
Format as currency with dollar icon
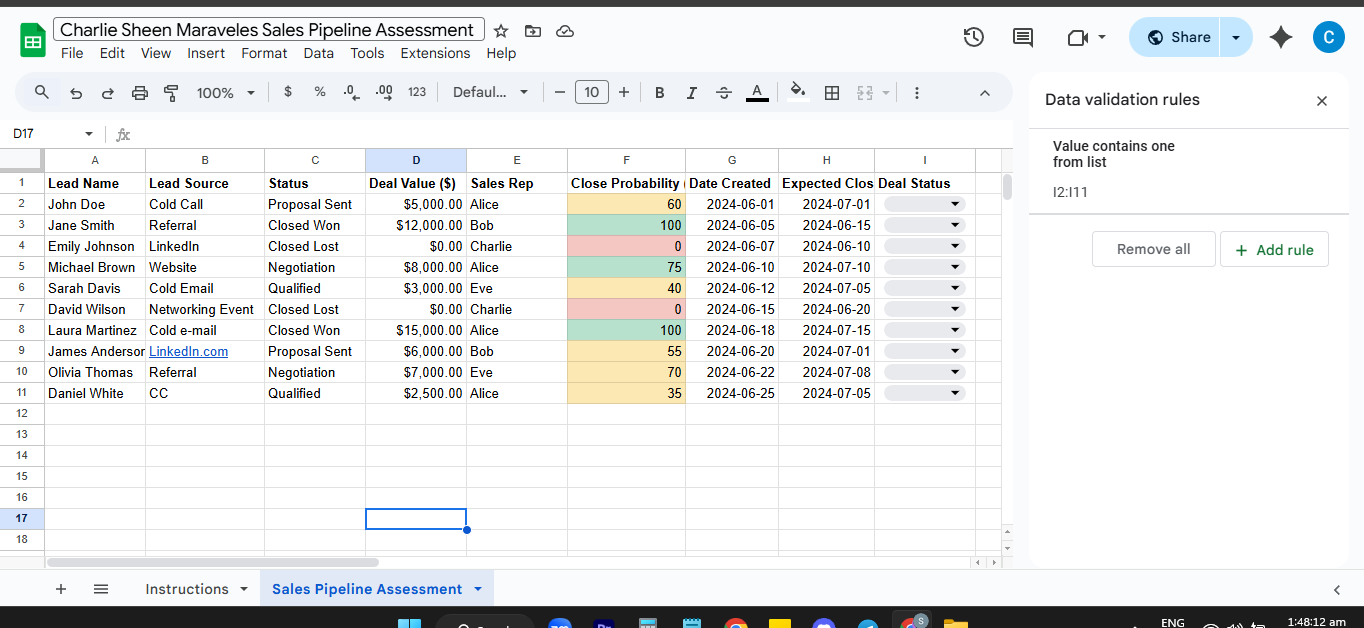click(288, 92)
